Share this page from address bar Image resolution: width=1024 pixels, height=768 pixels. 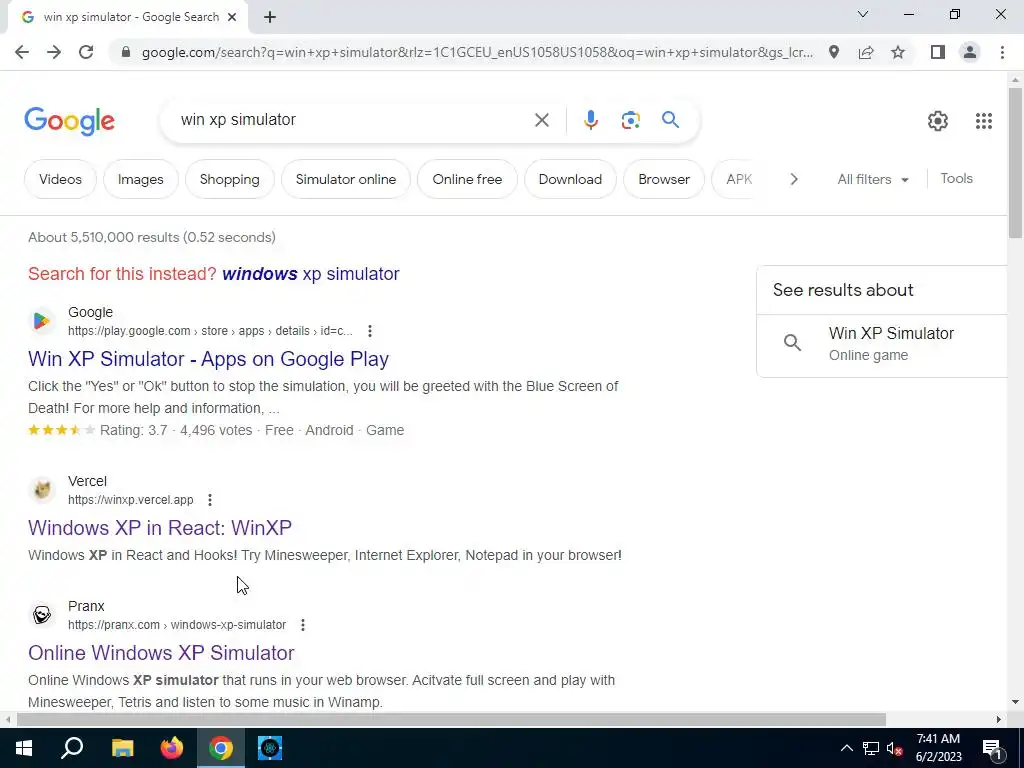pyautogui.click(x=866, y=52)
